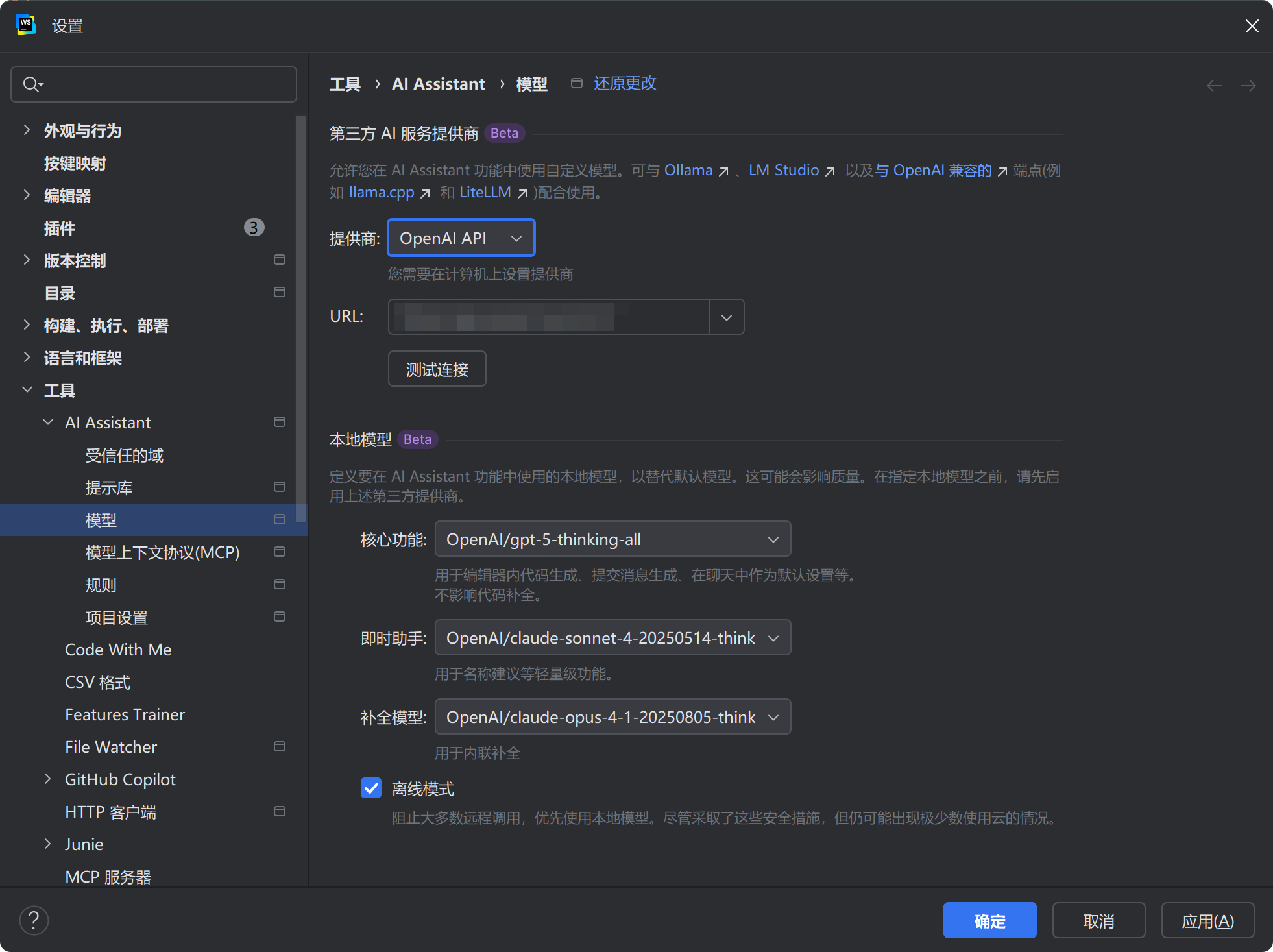This screenshot has width=1273, height=952.
Task: Click project-level icon beside File Watcher
Action: (x=280, y=747)
